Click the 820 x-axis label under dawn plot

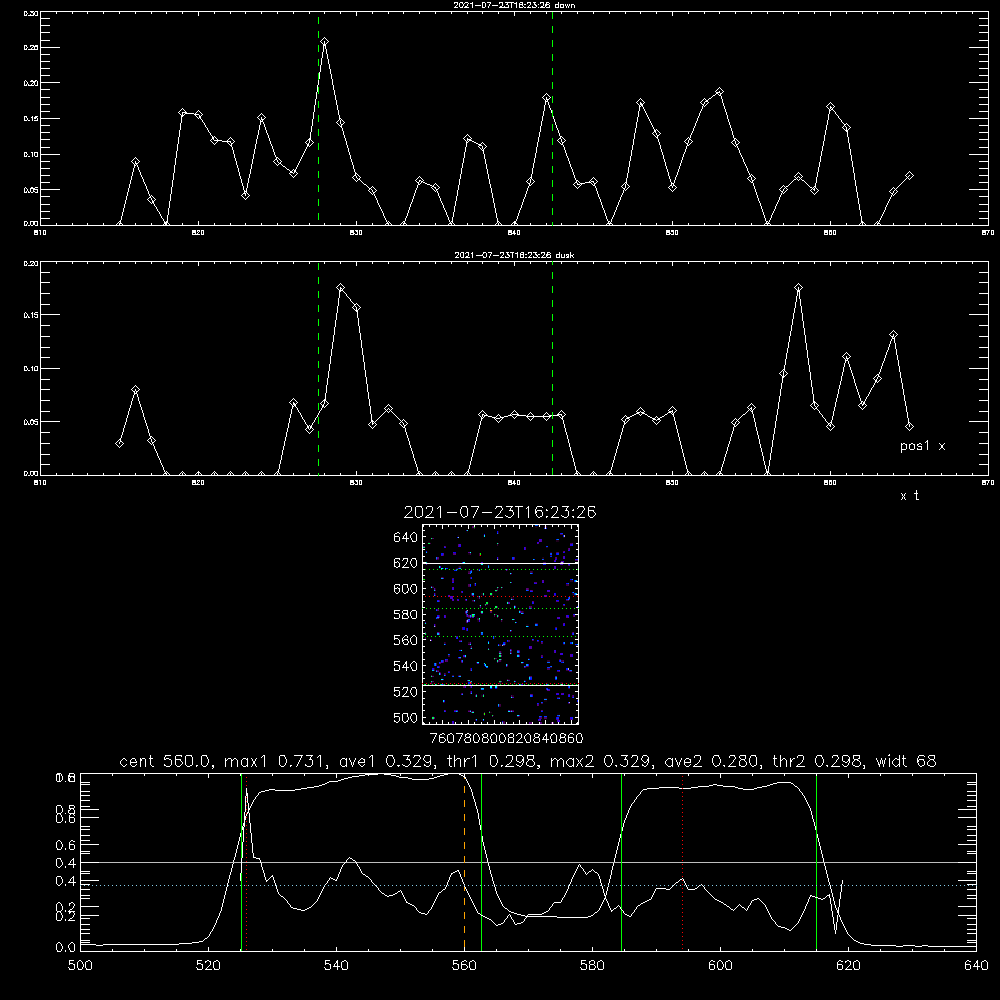198,233
